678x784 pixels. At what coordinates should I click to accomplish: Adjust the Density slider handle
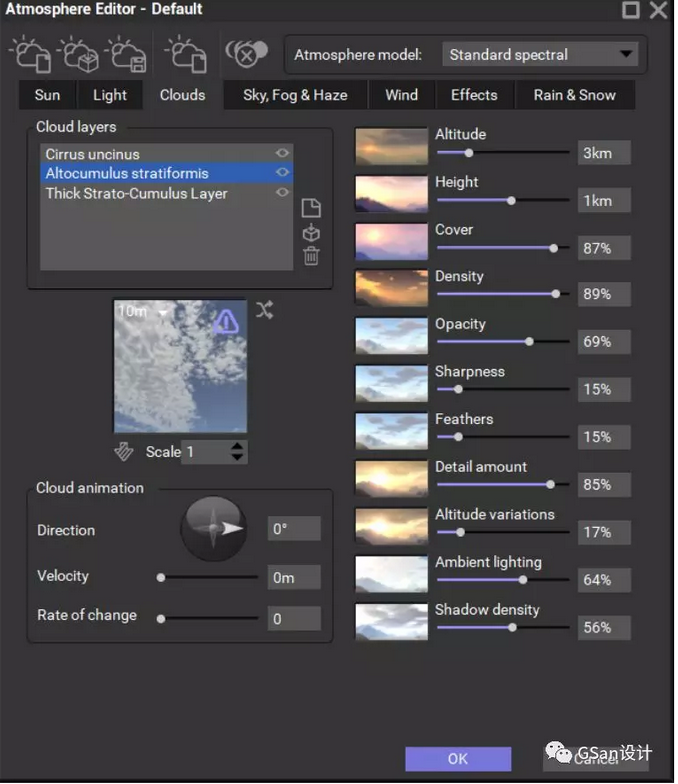(556, 294)
